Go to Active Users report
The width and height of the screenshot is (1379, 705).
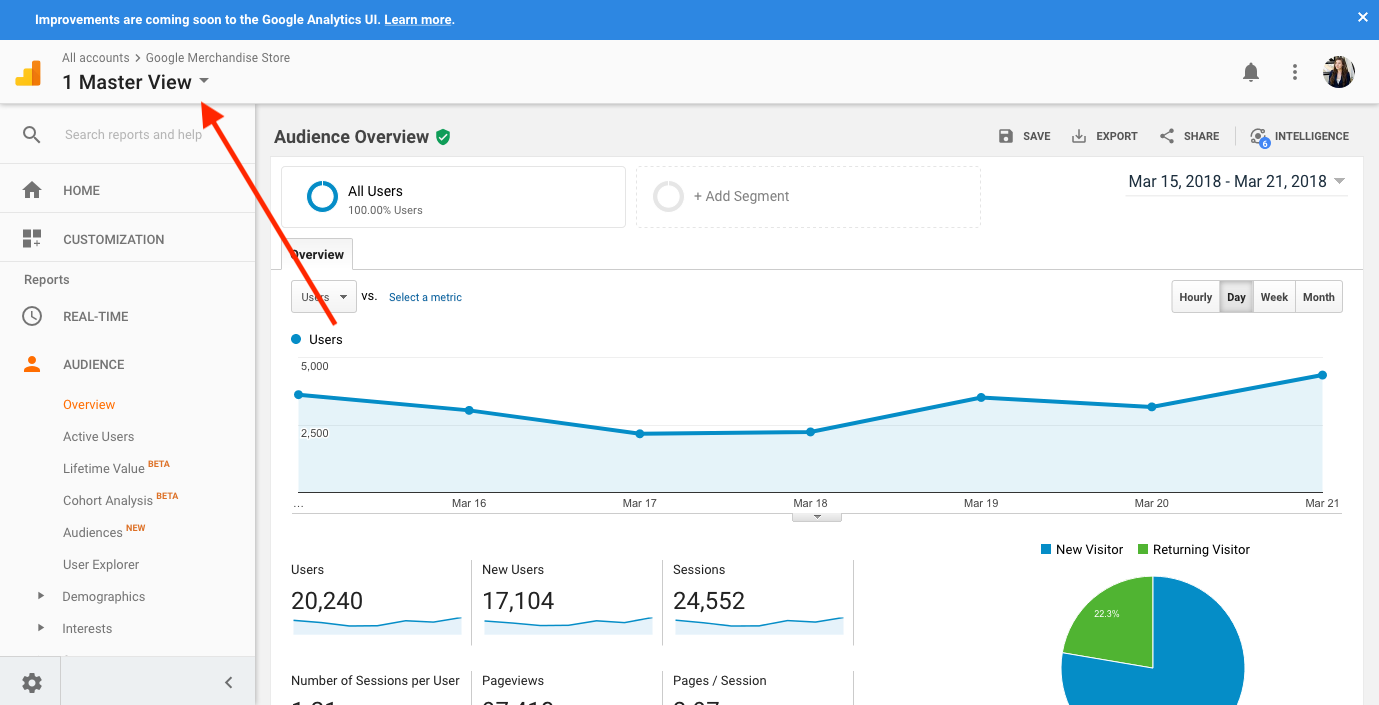coord(98,437)
